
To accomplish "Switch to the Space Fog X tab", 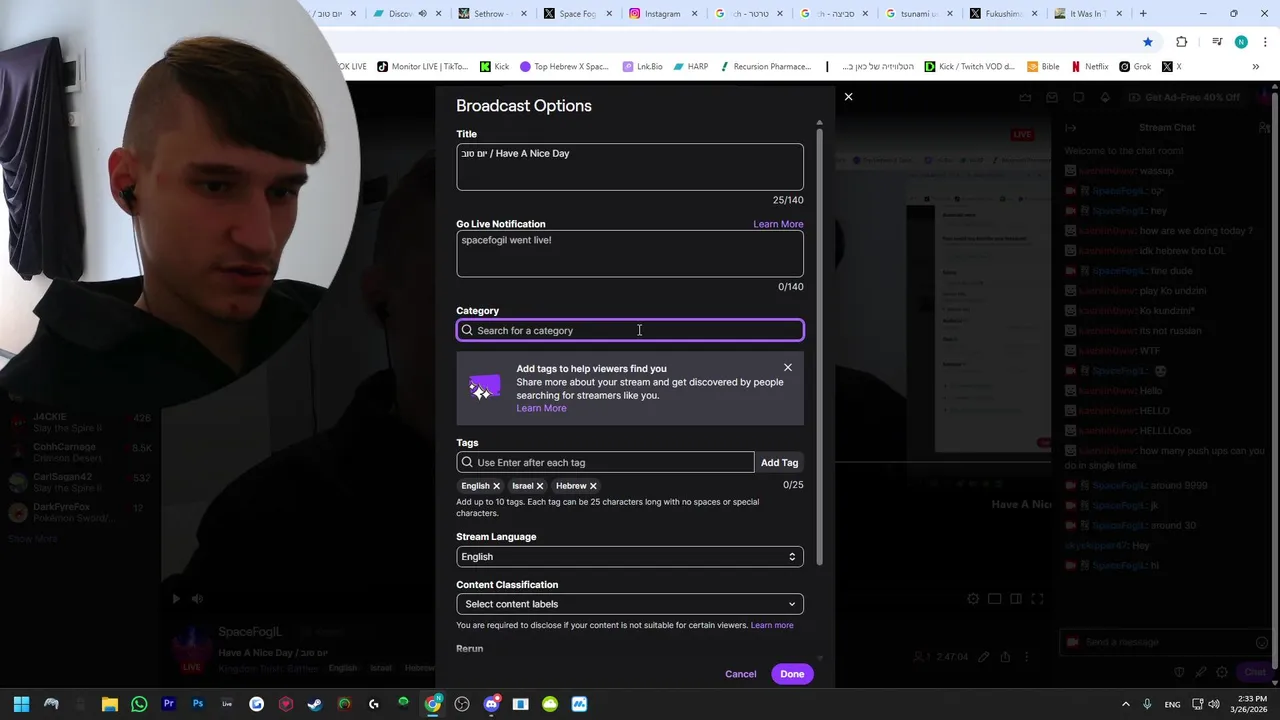I will [x=575, y=14].
